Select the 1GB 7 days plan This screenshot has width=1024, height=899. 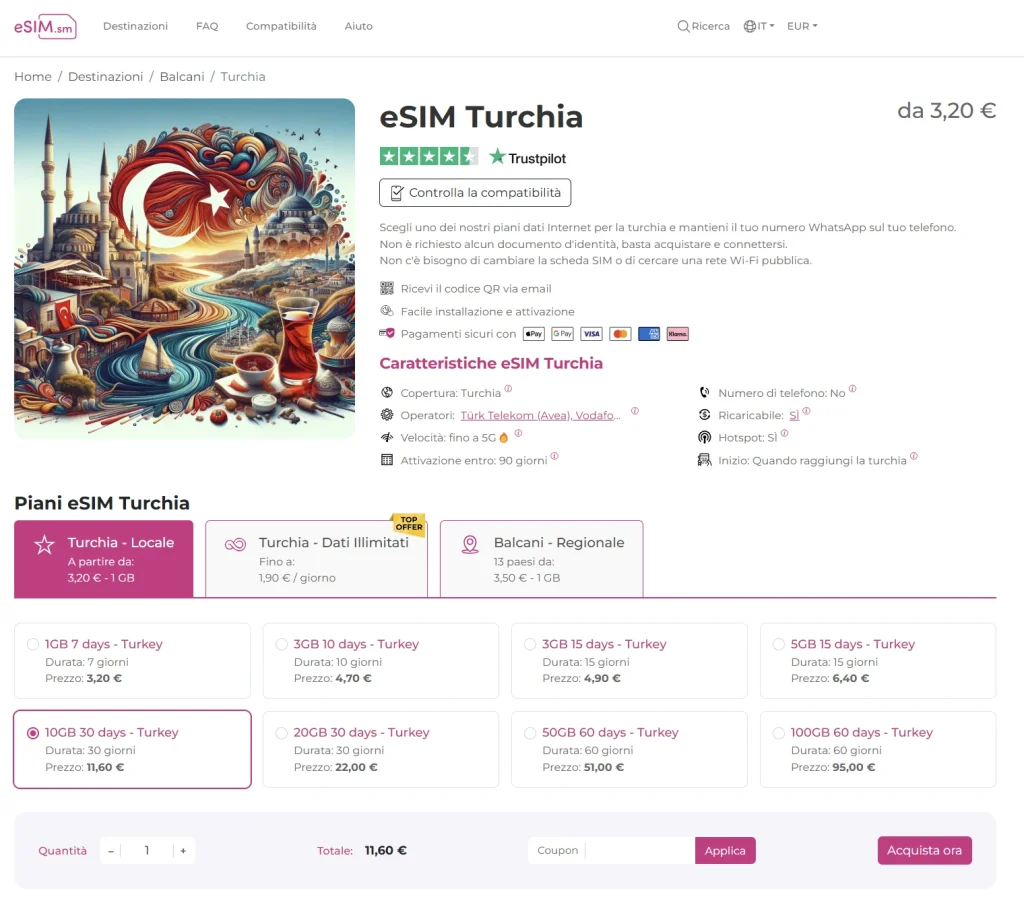(132, 660)
